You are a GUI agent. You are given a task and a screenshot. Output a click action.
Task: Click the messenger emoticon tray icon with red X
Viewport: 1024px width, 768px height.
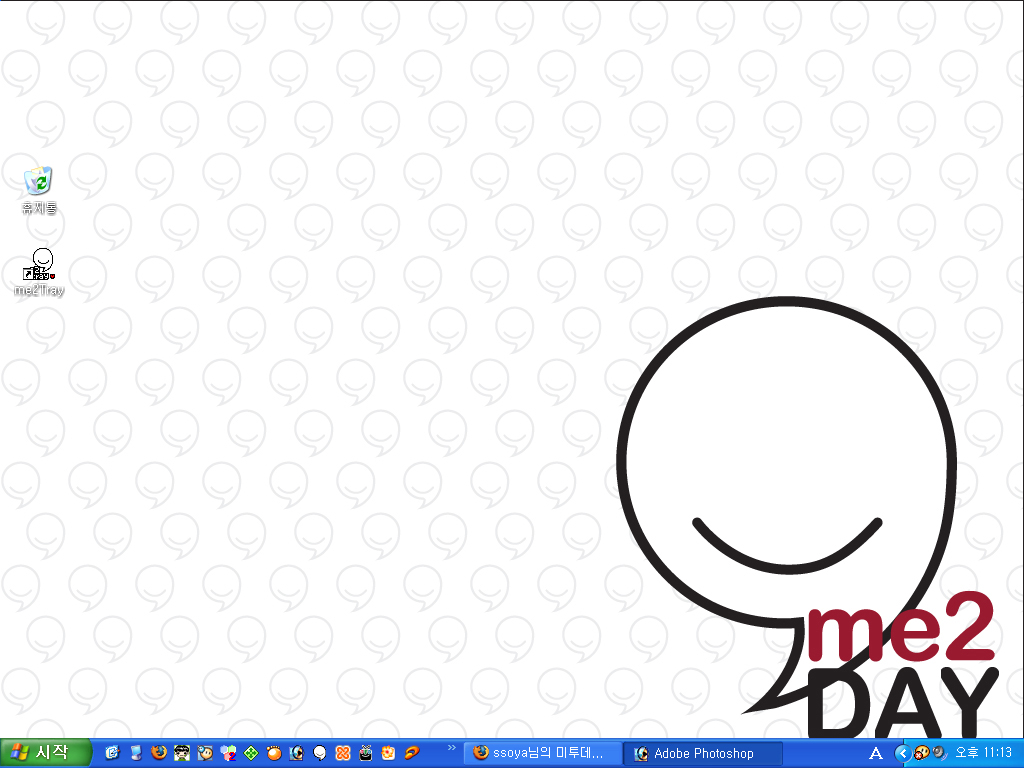coord(921,753)
